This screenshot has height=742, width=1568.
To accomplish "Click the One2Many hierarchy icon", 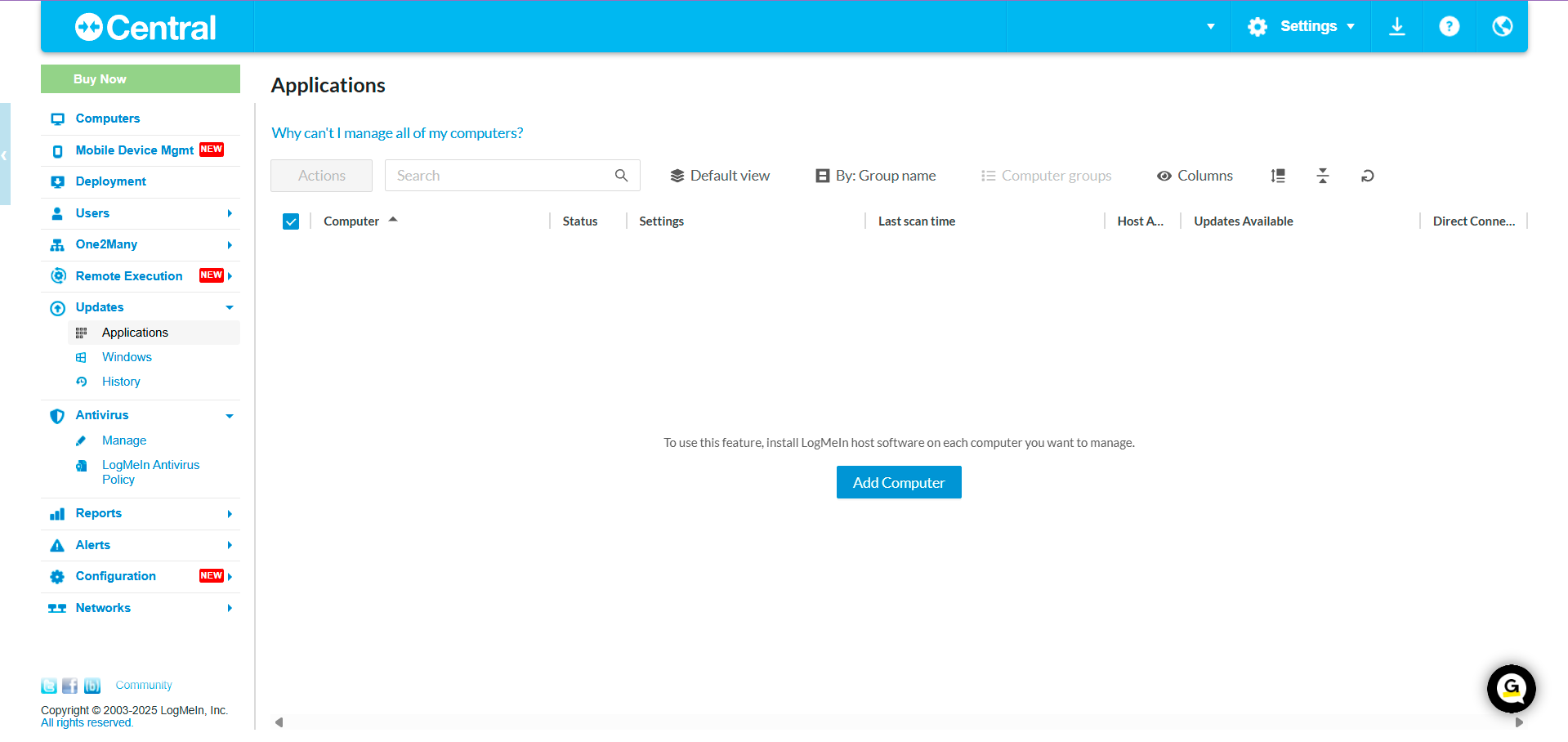I will coord(57,245).
